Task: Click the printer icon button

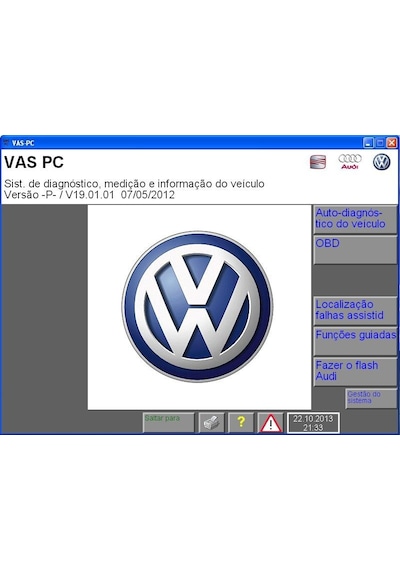Action: (x=212, y=423)
